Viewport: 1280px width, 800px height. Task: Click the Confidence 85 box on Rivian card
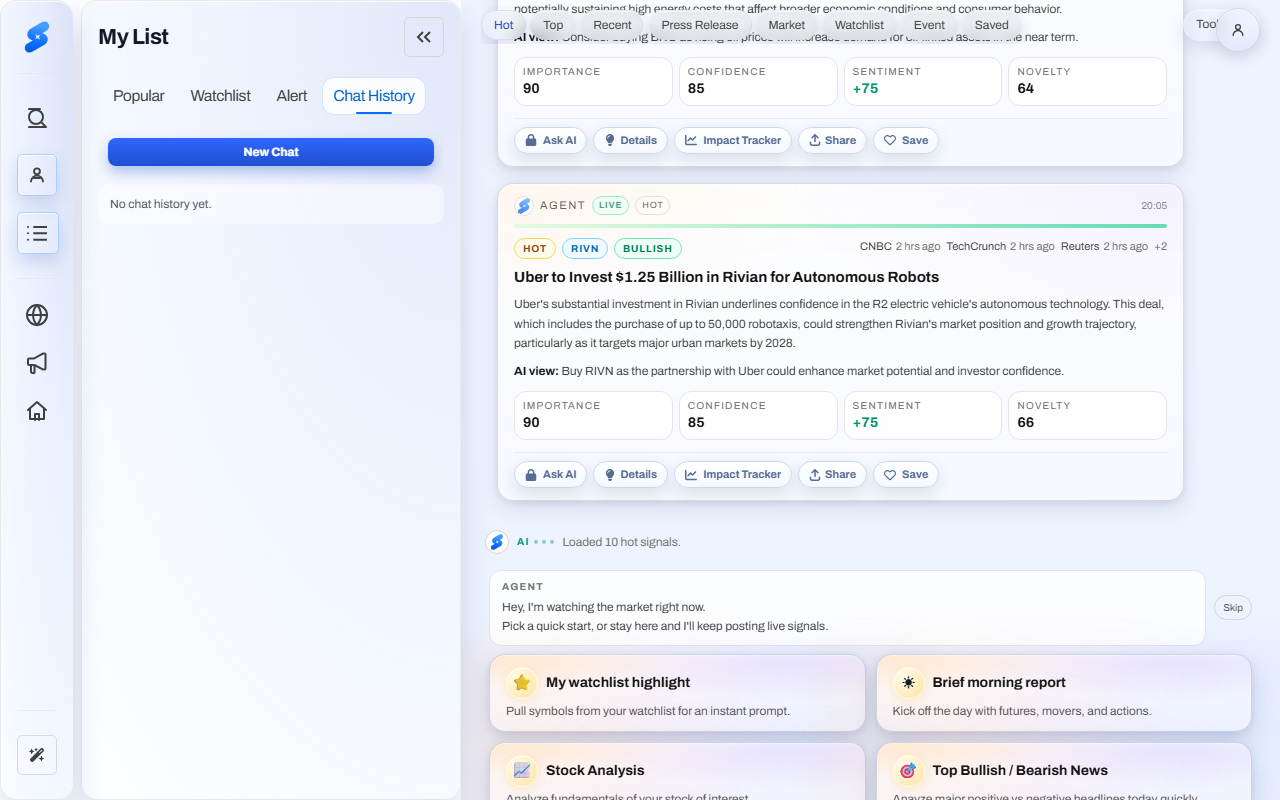[758, 415]
